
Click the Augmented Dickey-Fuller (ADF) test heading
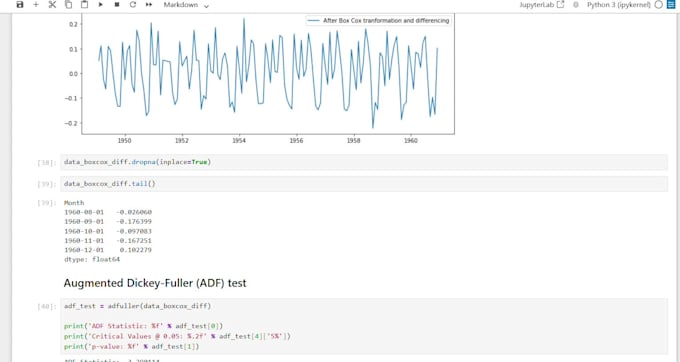click(155, 283)
